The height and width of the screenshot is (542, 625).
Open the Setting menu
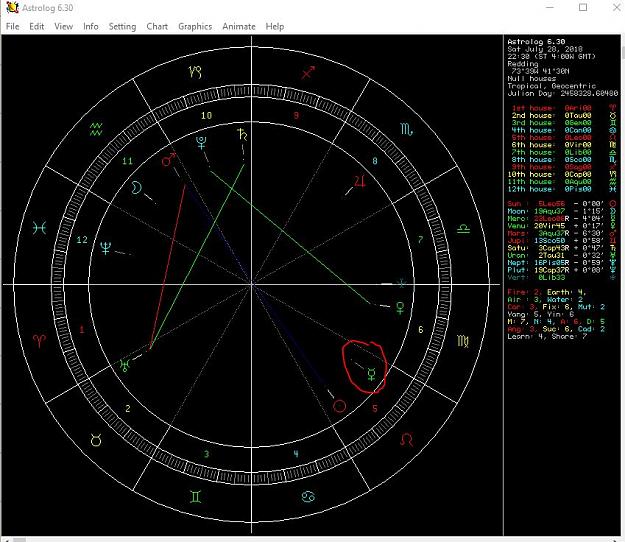(122, 26)
